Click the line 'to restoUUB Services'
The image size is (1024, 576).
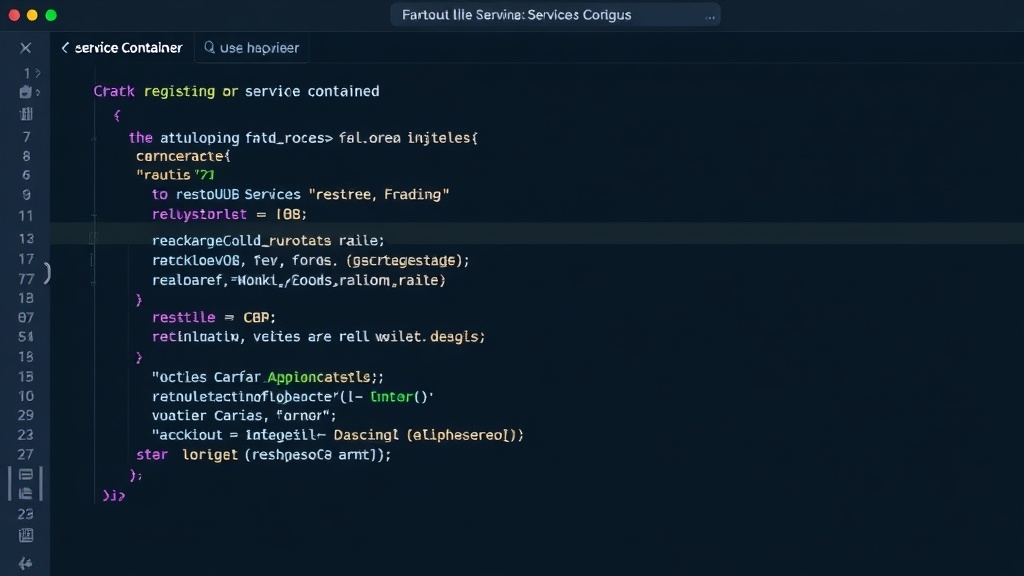click(x=300, y=195)
